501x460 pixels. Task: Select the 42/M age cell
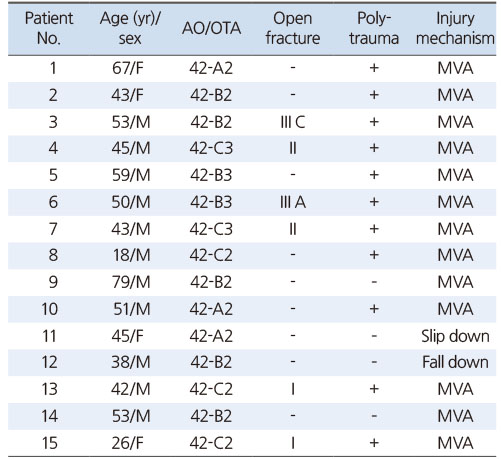pyautogui.click(x=131, y=389)
